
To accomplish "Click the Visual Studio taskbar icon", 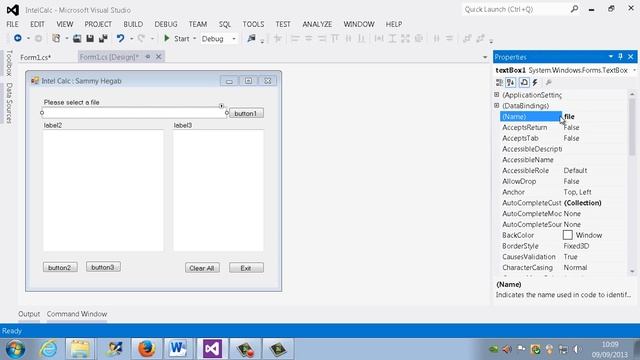I will 212,349.
